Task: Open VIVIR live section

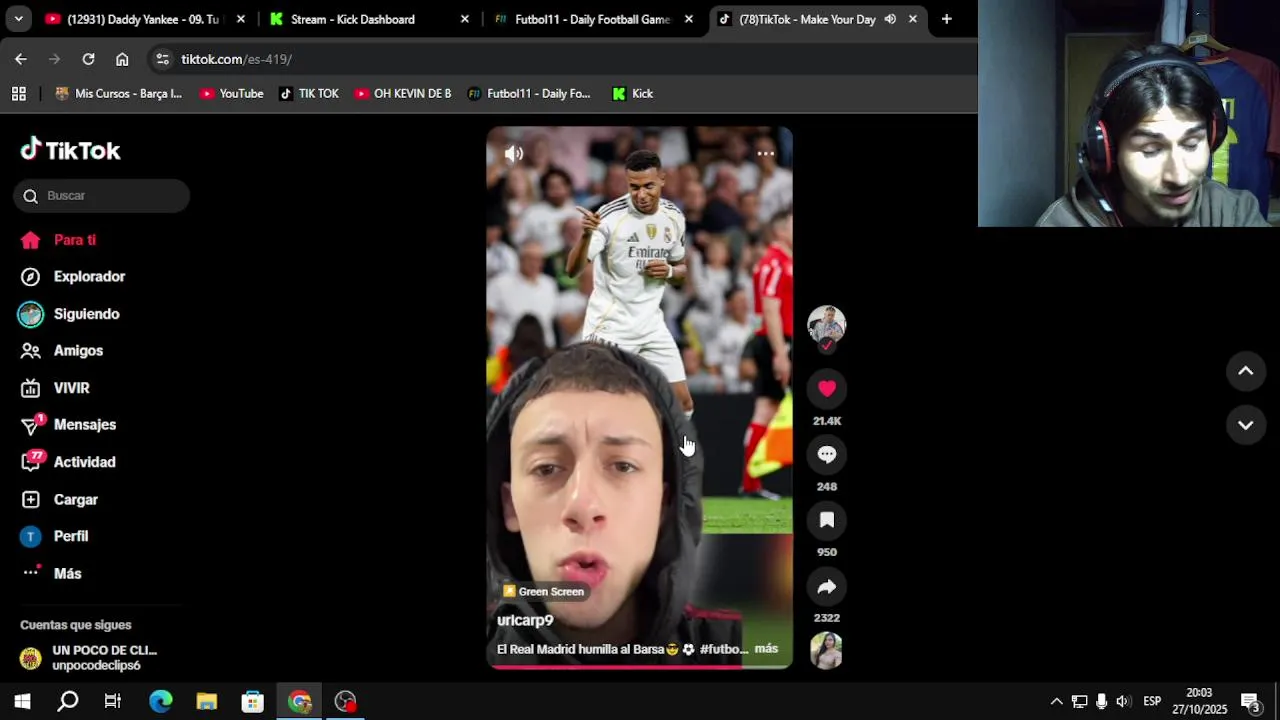Action: tap(55, 388)
